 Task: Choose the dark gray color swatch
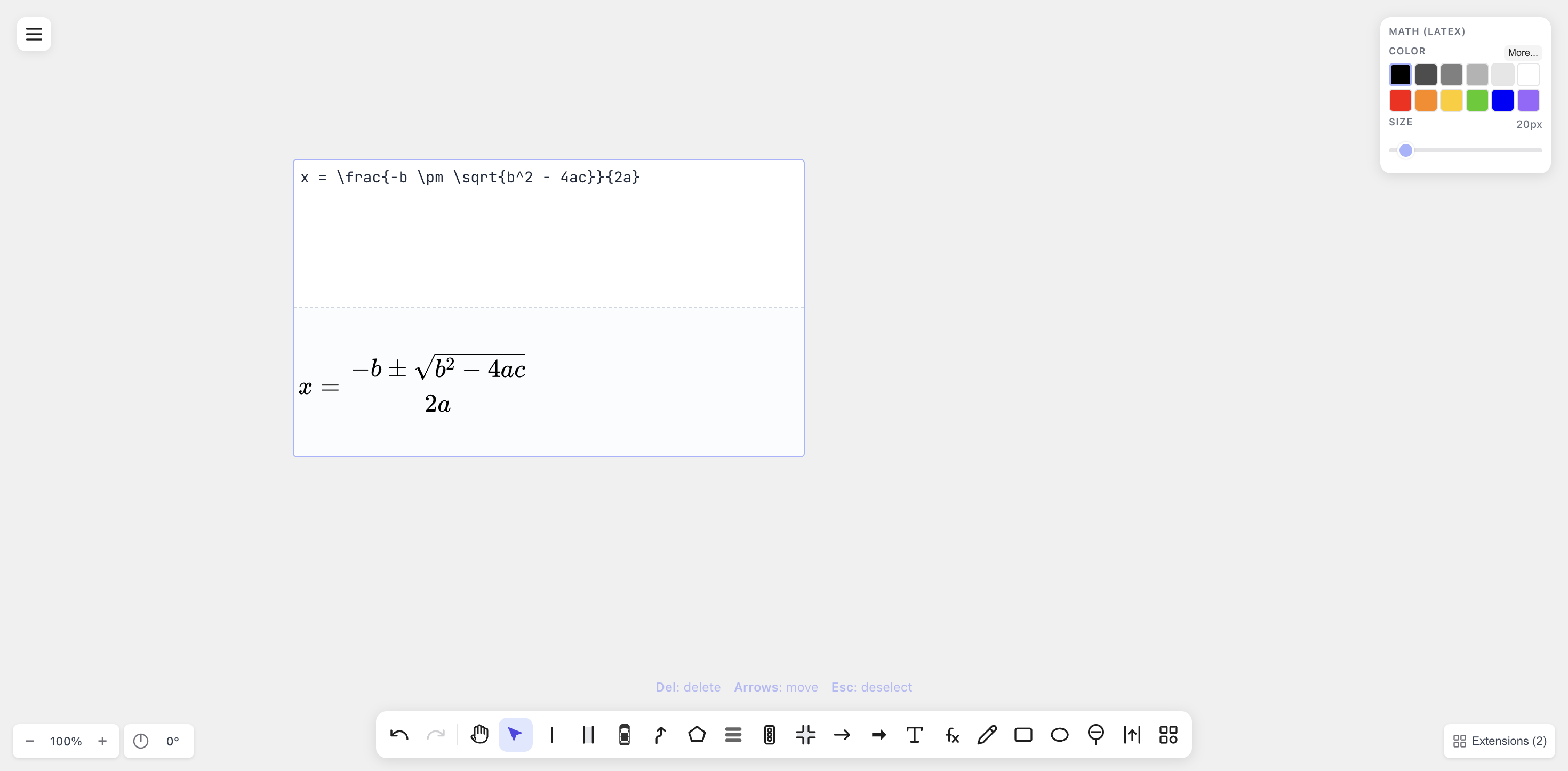pos(1426,74)
